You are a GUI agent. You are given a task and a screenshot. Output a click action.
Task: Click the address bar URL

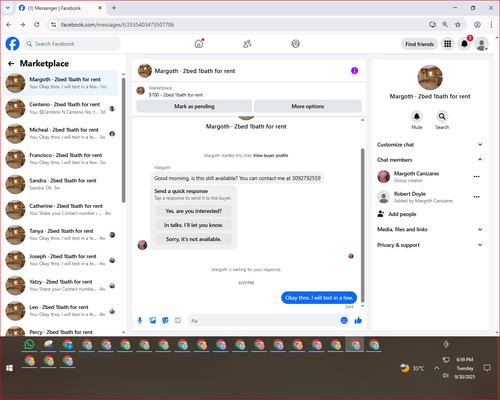117,25
